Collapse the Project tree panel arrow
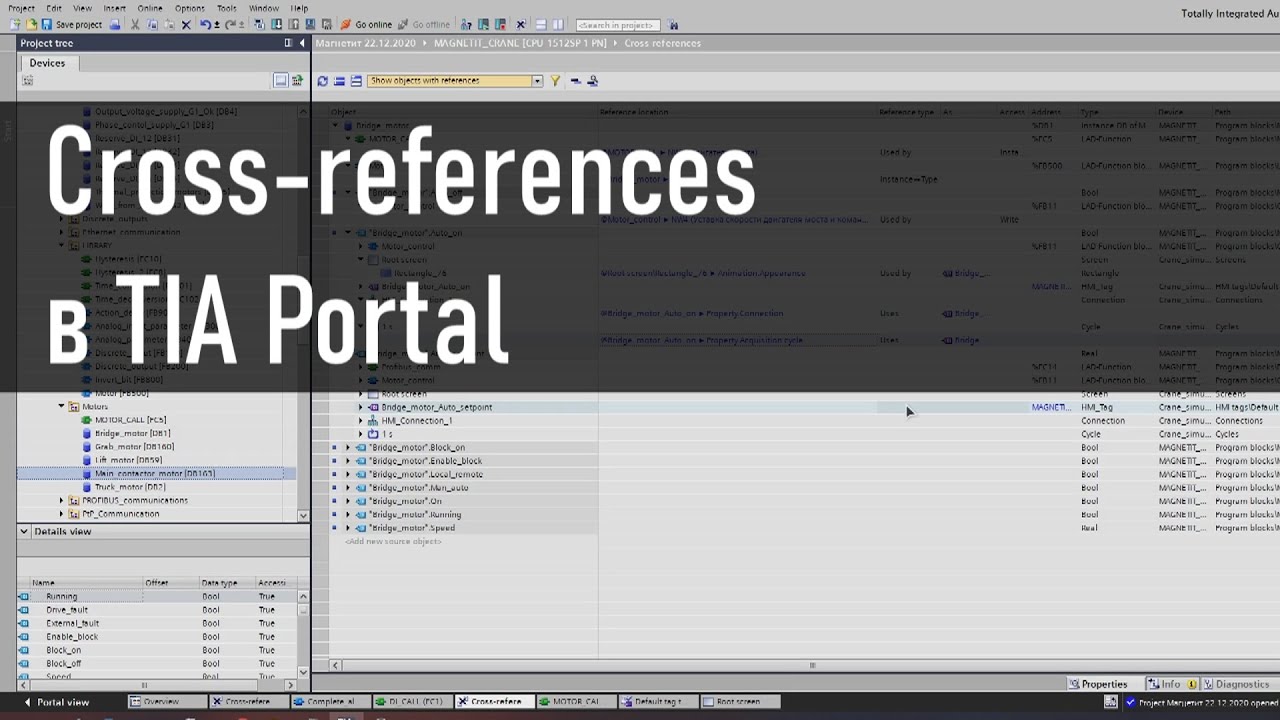1280x720 pixels. pyautogui.click(x=302, y=43)
